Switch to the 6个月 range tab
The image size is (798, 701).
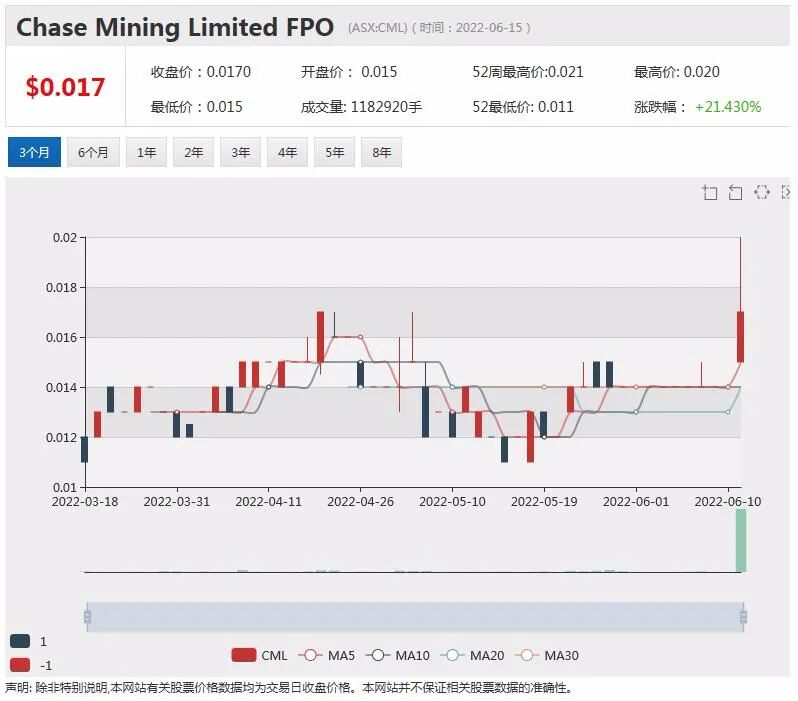[93, 152]
